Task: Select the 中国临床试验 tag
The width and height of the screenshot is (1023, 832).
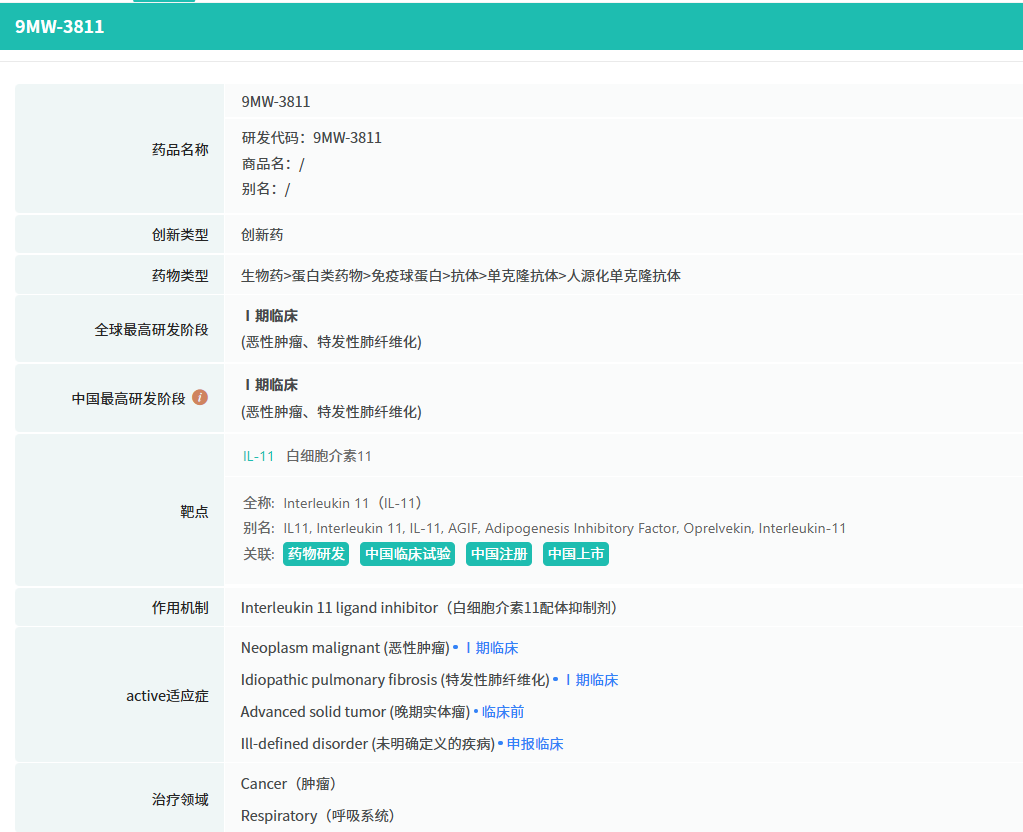Action: click(407, 554)
